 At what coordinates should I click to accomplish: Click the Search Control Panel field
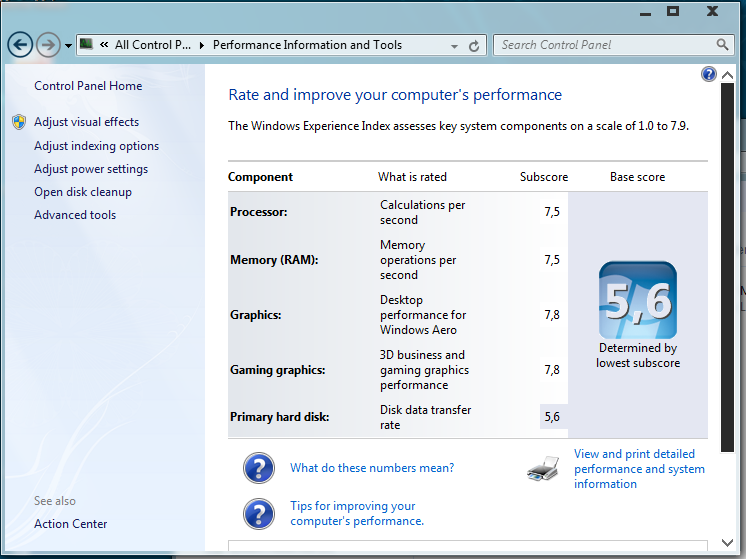[x=614, y=45]
